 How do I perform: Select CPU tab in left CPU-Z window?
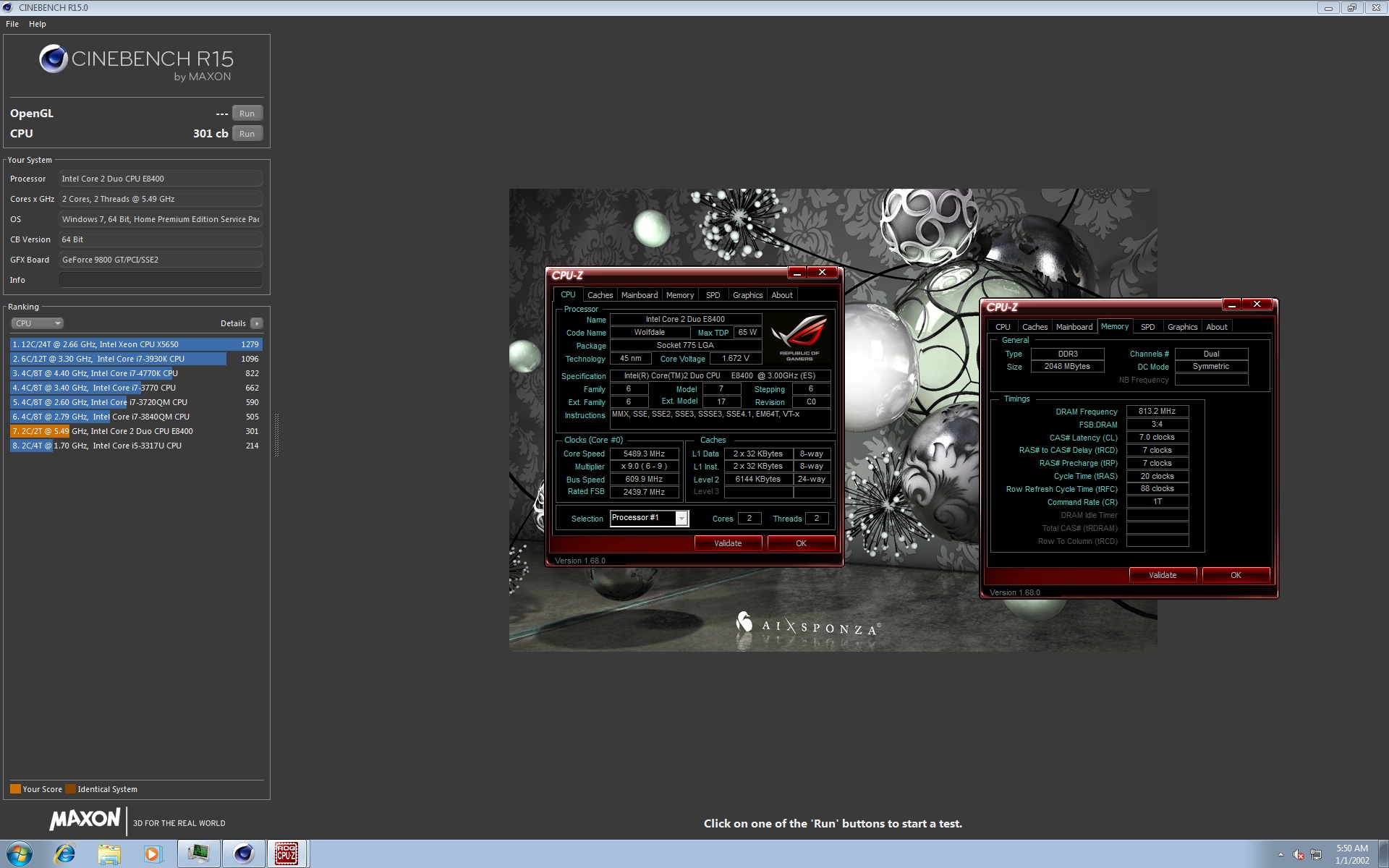coord(568,294)
